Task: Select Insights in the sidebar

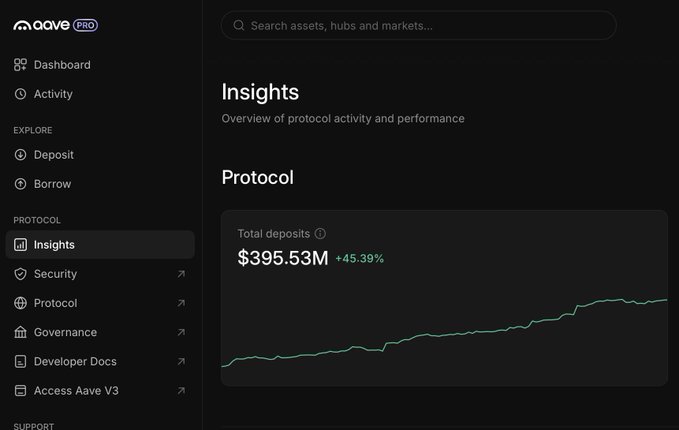Action: click(x=100, y=245)
